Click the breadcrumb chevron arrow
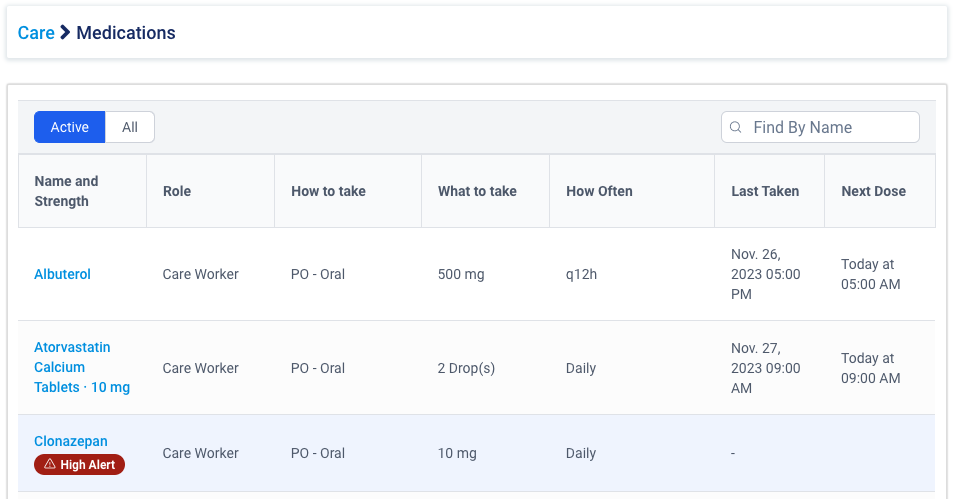The image size is (956, 499). click(65, 32)
